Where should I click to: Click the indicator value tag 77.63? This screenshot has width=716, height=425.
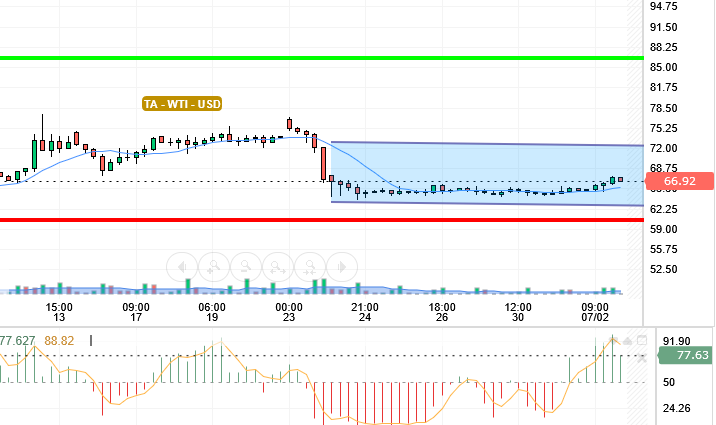(x=686, y=355)
